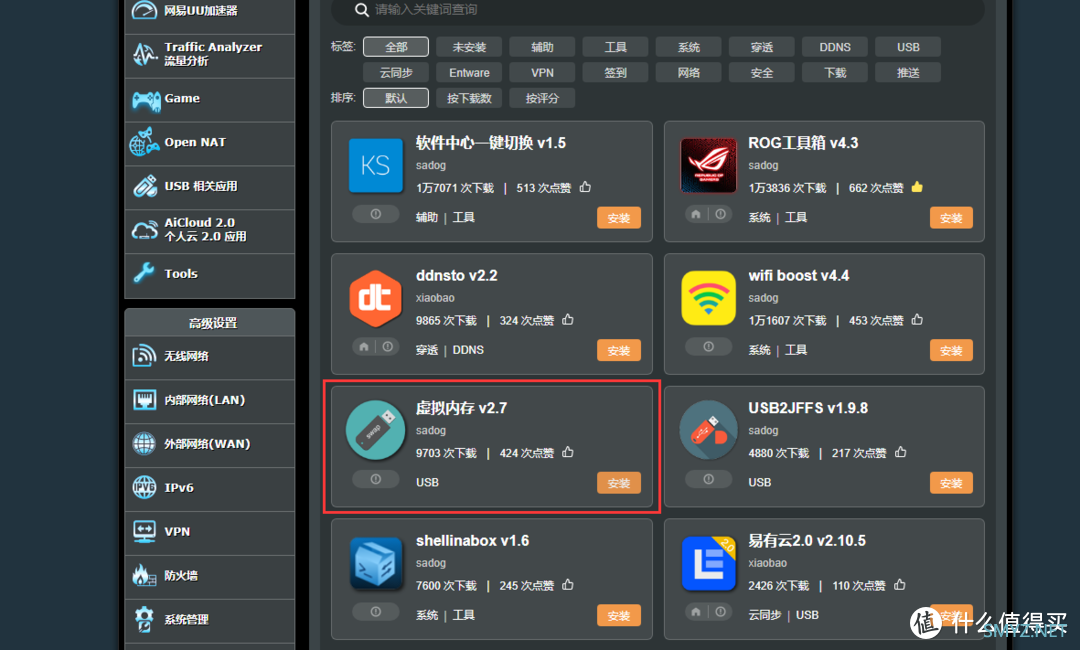Image resolution: width=1080 pixels, height=650 pixels.
Task: Open the 网易UU加速器 sidebar entry
Action: 210,12
